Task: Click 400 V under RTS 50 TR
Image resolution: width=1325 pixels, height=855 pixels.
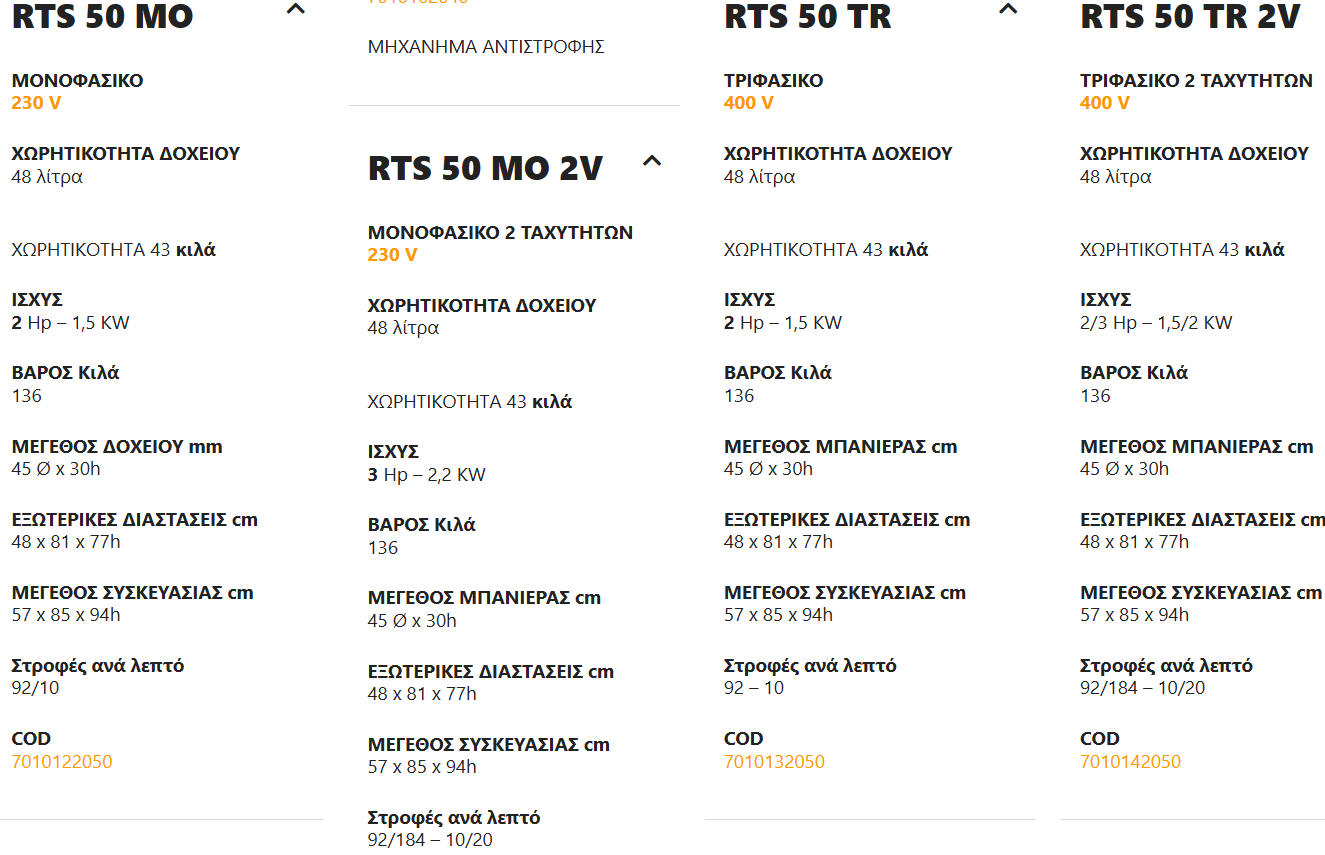Action: click(748, 103)
